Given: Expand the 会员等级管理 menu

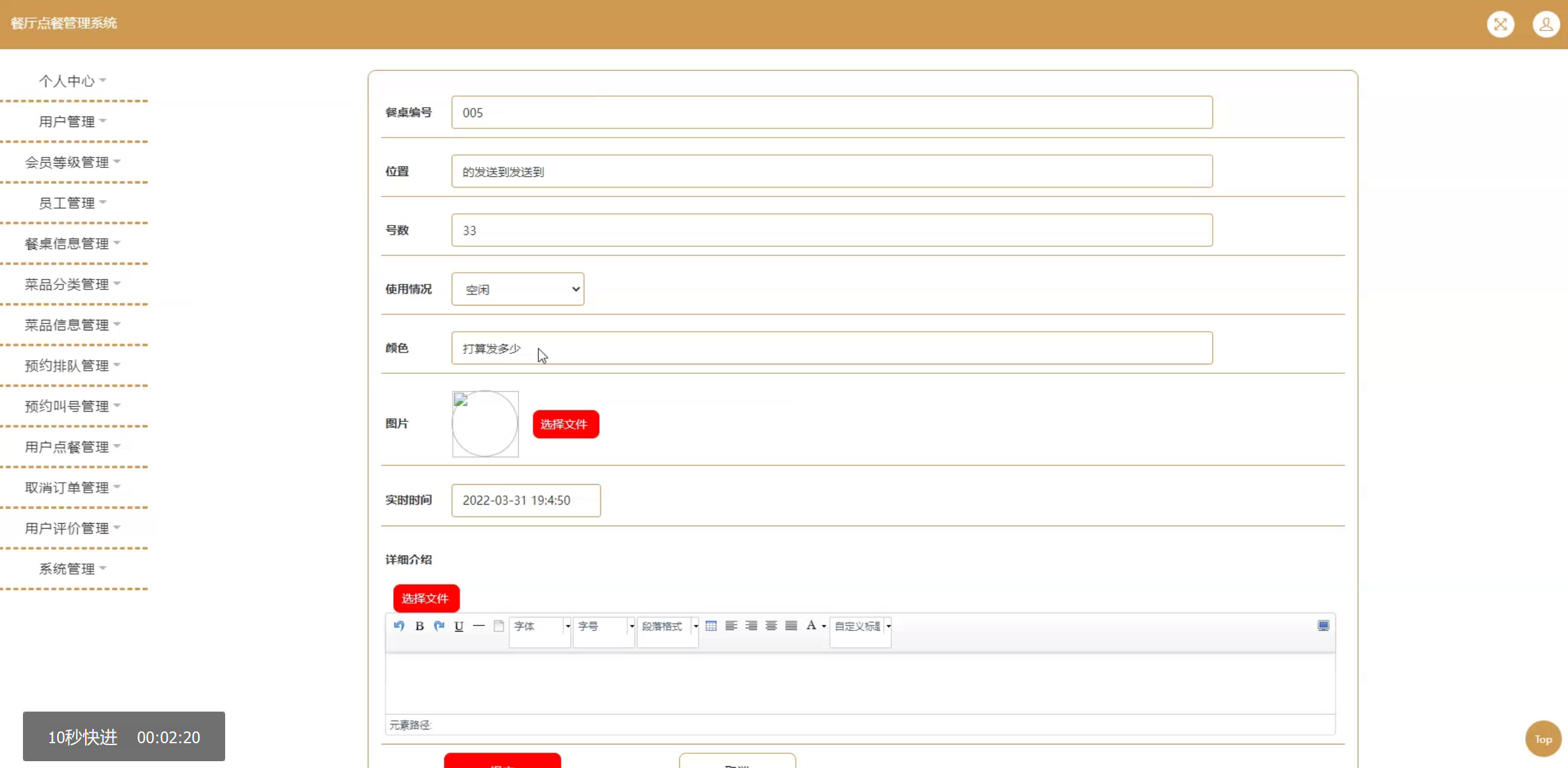Looking at the screenshot, I should (73, 162).
